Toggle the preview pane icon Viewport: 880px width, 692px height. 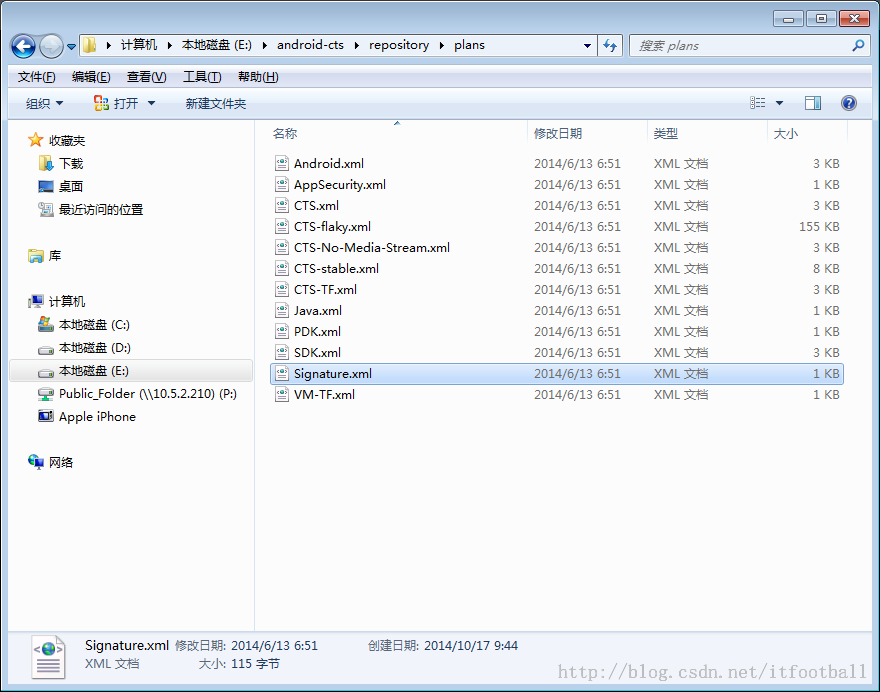(813, 103)
